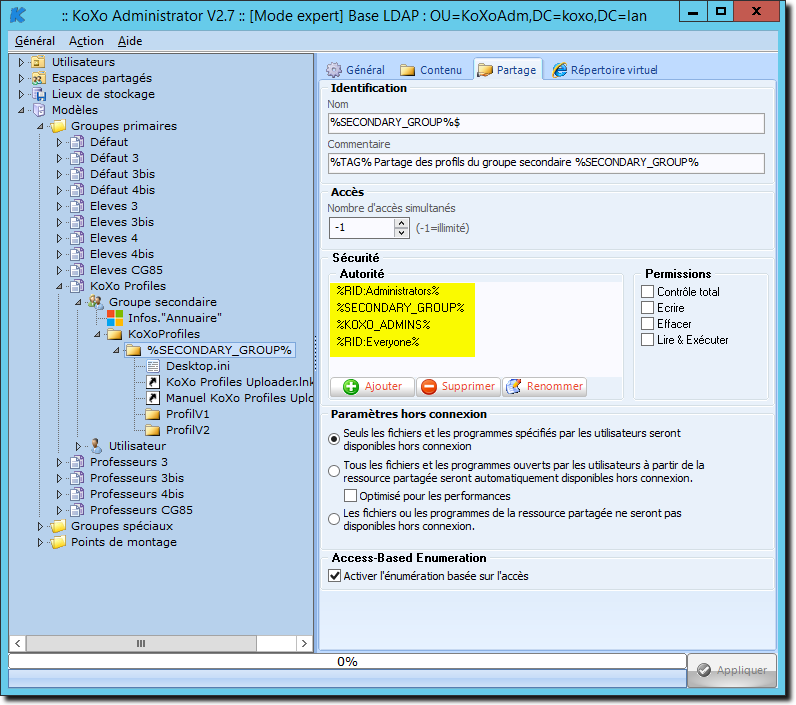Click the Utilisateur person icon
796x705 pixels.
[96, 446]
